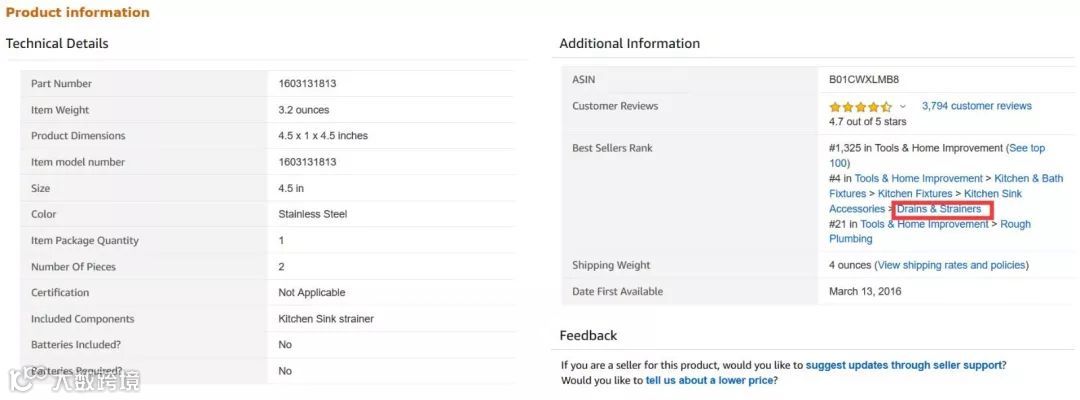
Task: Click the Drains & Strainers category link
Action: (939, 209)
